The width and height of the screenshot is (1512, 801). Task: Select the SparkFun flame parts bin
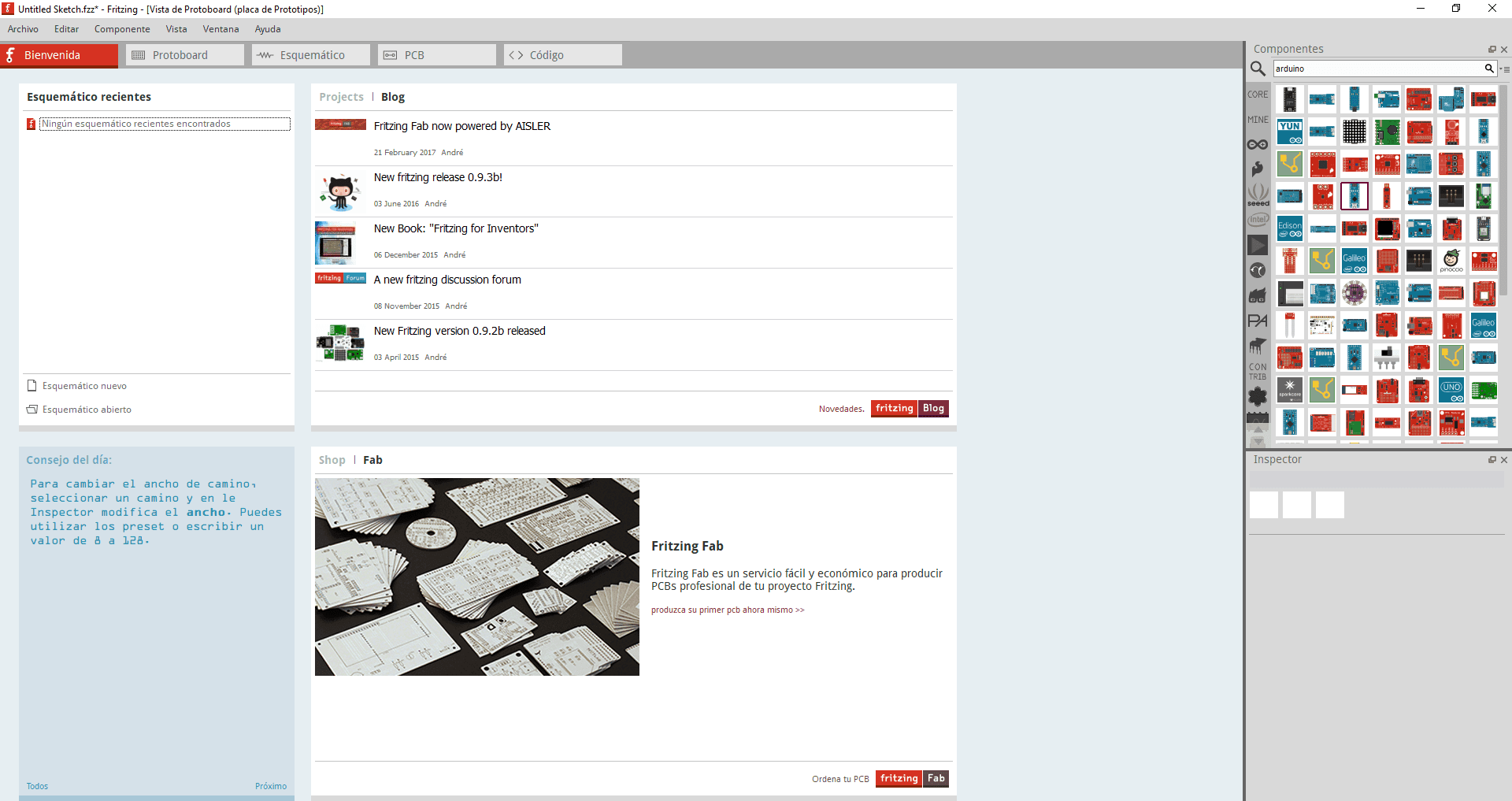tap(1258, 169)
